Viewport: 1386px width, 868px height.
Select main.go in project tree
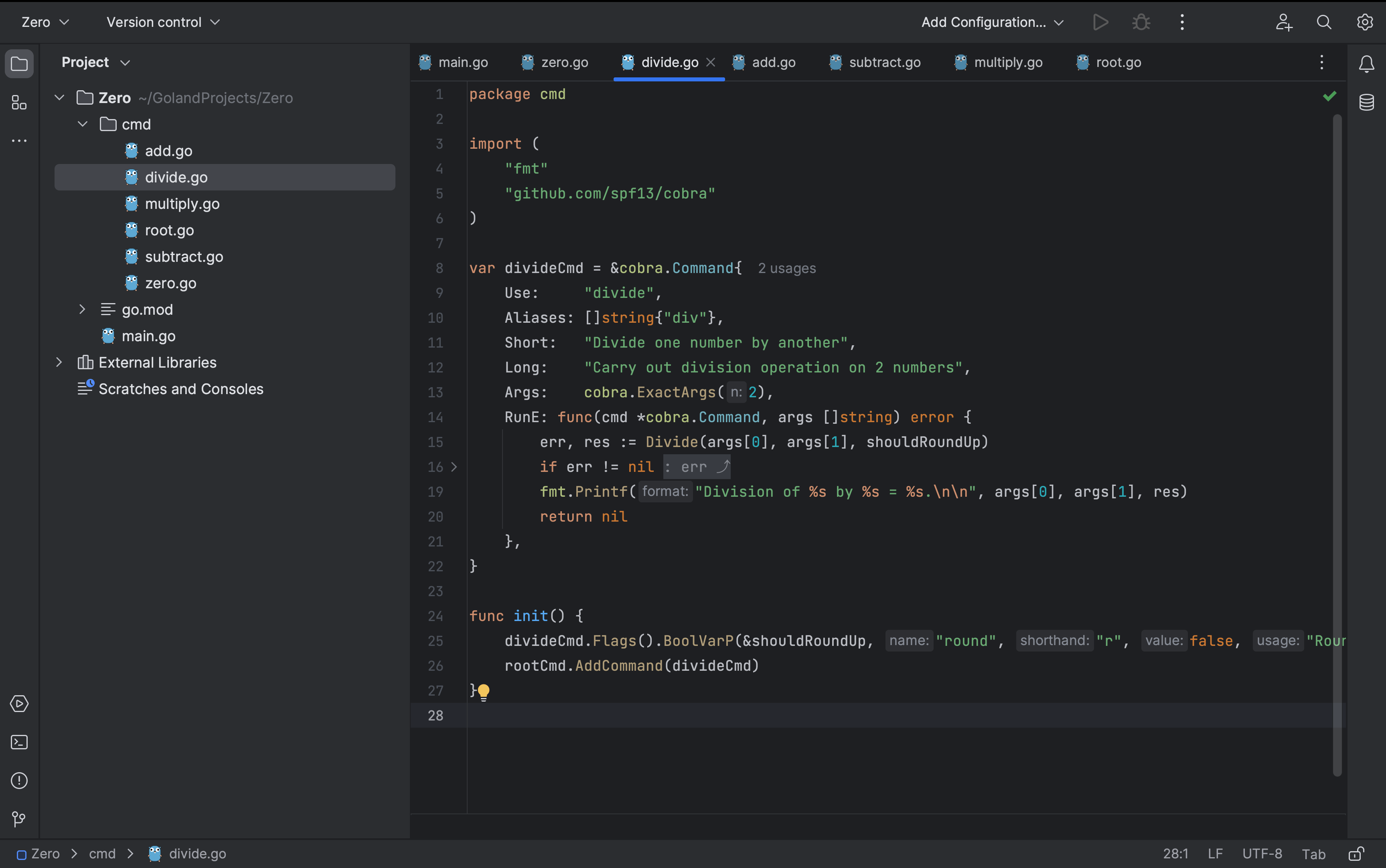pyautogui.click(x=225, y=336)
